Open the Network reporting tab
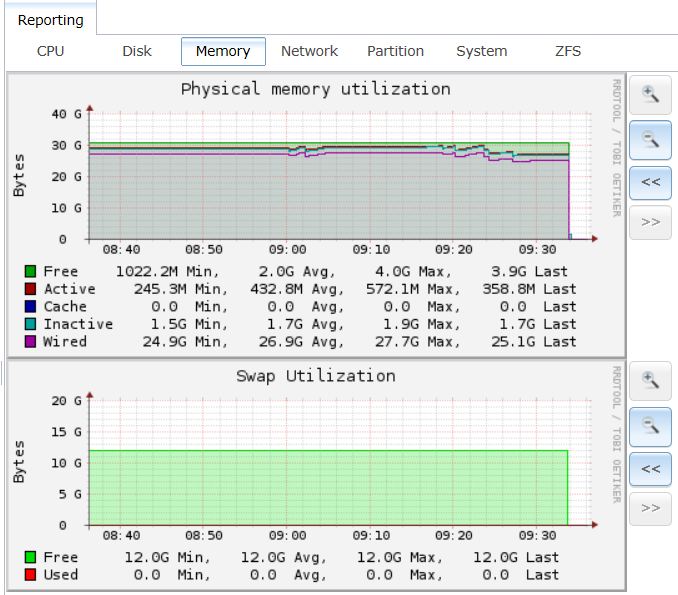 tap(309, 51)
